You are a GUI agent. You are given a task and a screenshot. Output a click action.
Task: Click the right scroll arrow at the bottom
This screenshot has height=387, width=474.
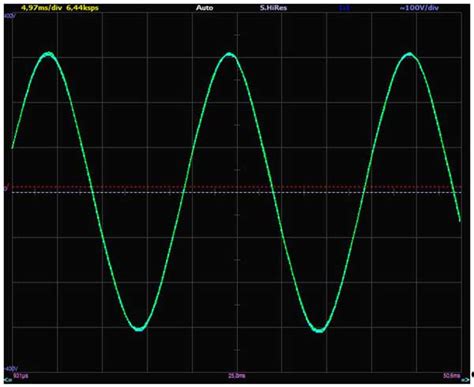[x=465, y=380]
